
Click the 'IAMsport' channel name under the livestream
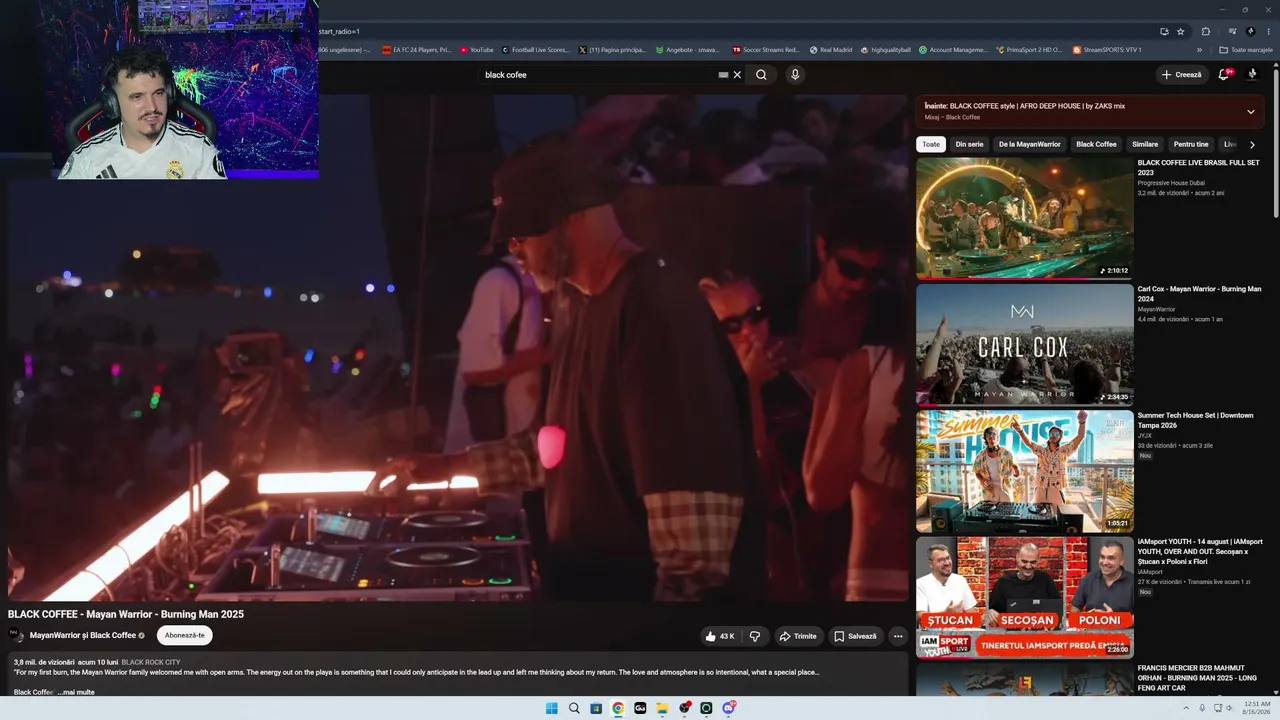[x=1150, y=572]
